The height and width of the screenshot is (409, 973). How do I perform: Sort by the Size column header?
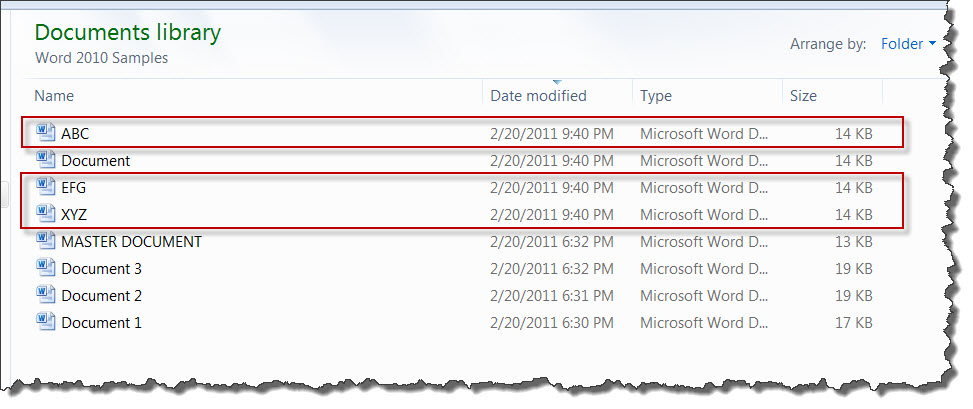(803, 96)
